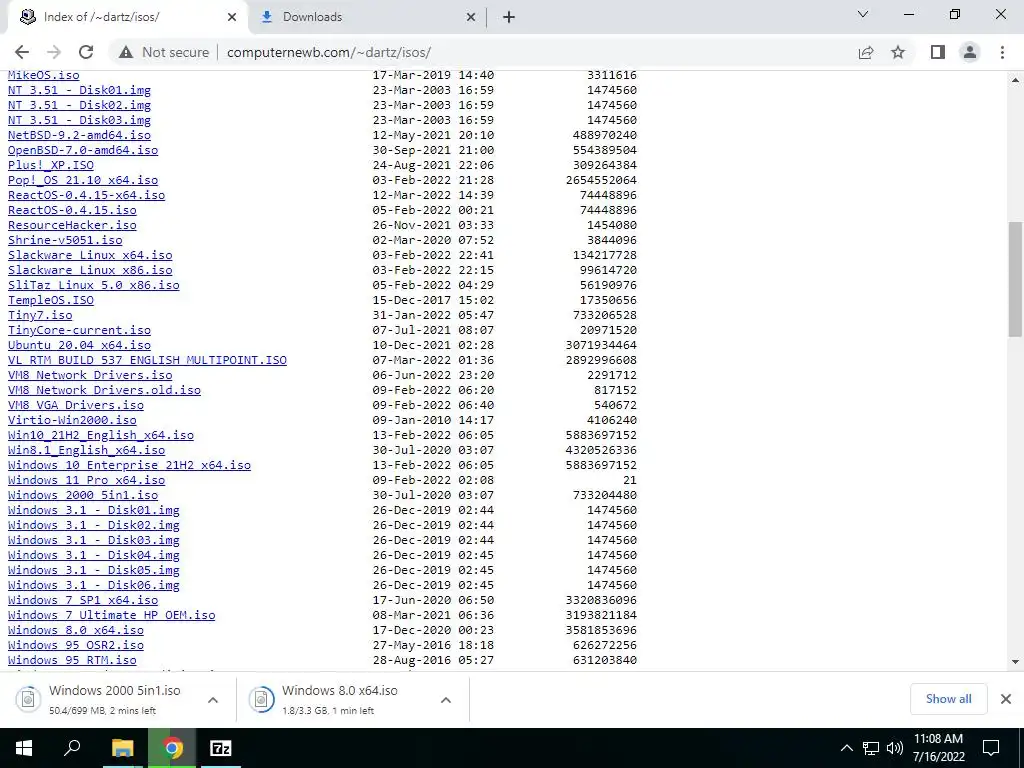Open SliTaz Linux 5.0 x86.iso link
1024x768 pixels.
pyautogui.click(x=93, y=285)
